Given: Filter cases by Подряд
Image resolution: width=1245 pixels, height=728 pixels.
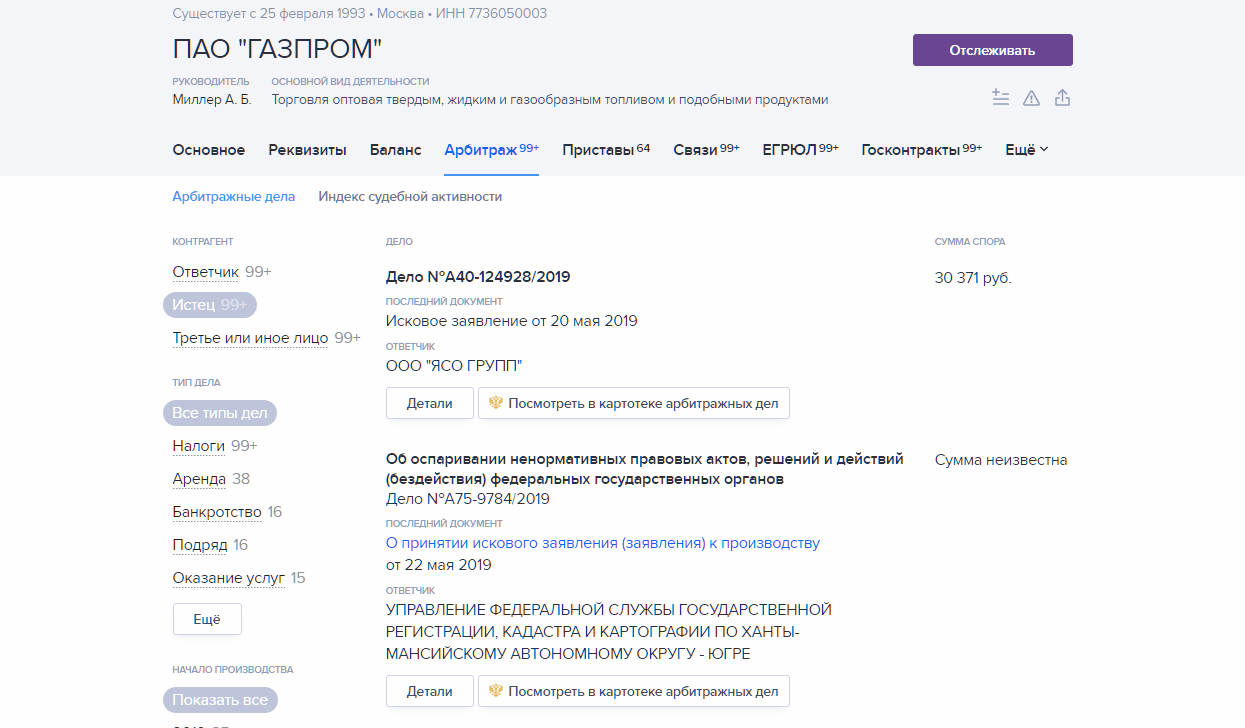Looking at the screenshot, I should point(200,545).
